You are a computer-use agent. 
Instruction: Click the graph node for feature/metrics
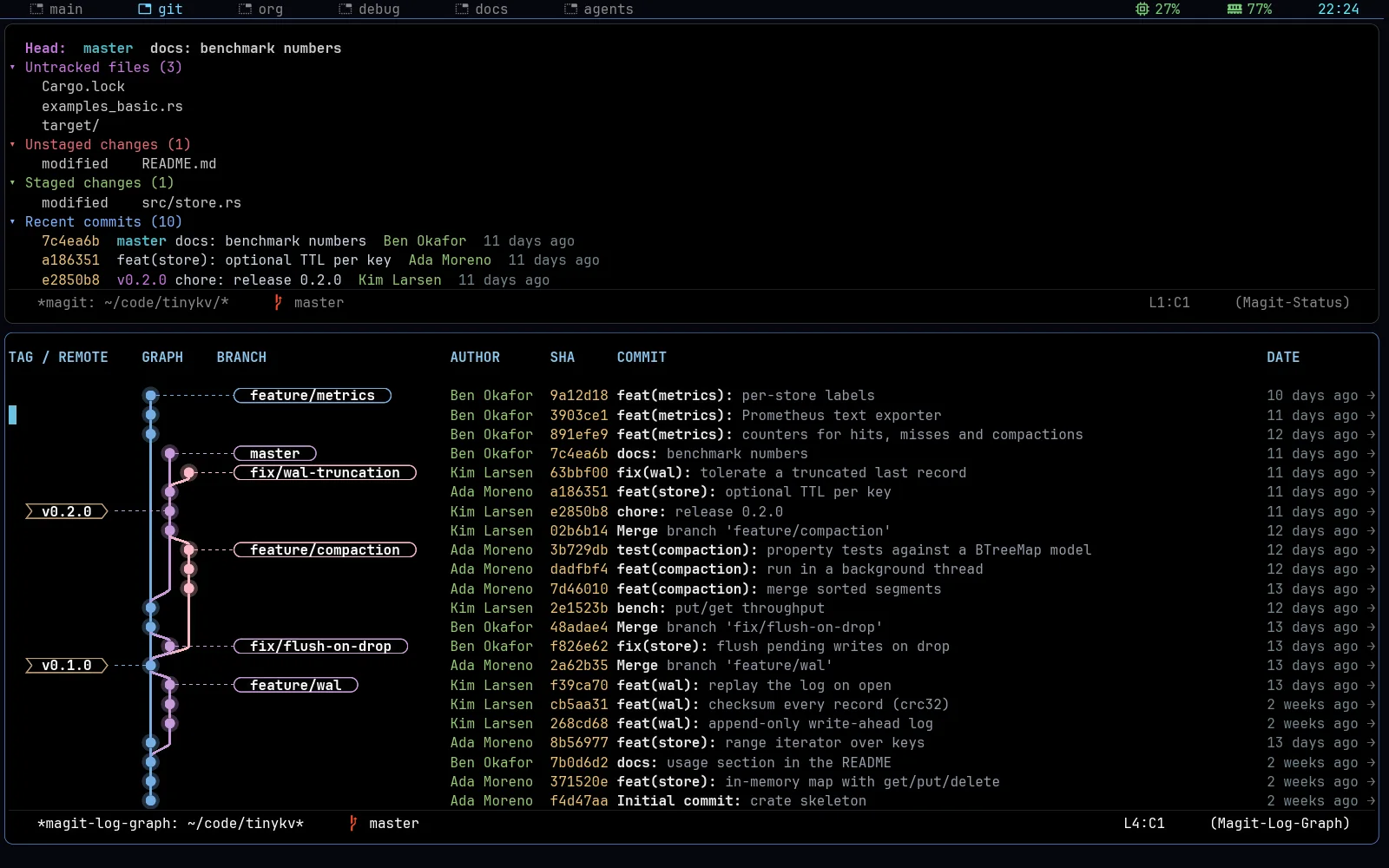tap(151, 395)
